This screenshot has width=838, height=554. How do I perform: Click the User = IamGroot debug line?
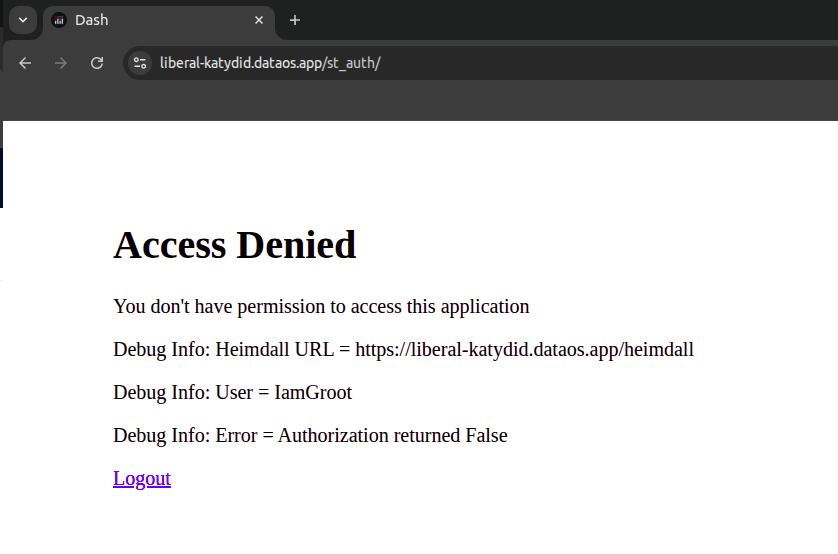[232, 393]
